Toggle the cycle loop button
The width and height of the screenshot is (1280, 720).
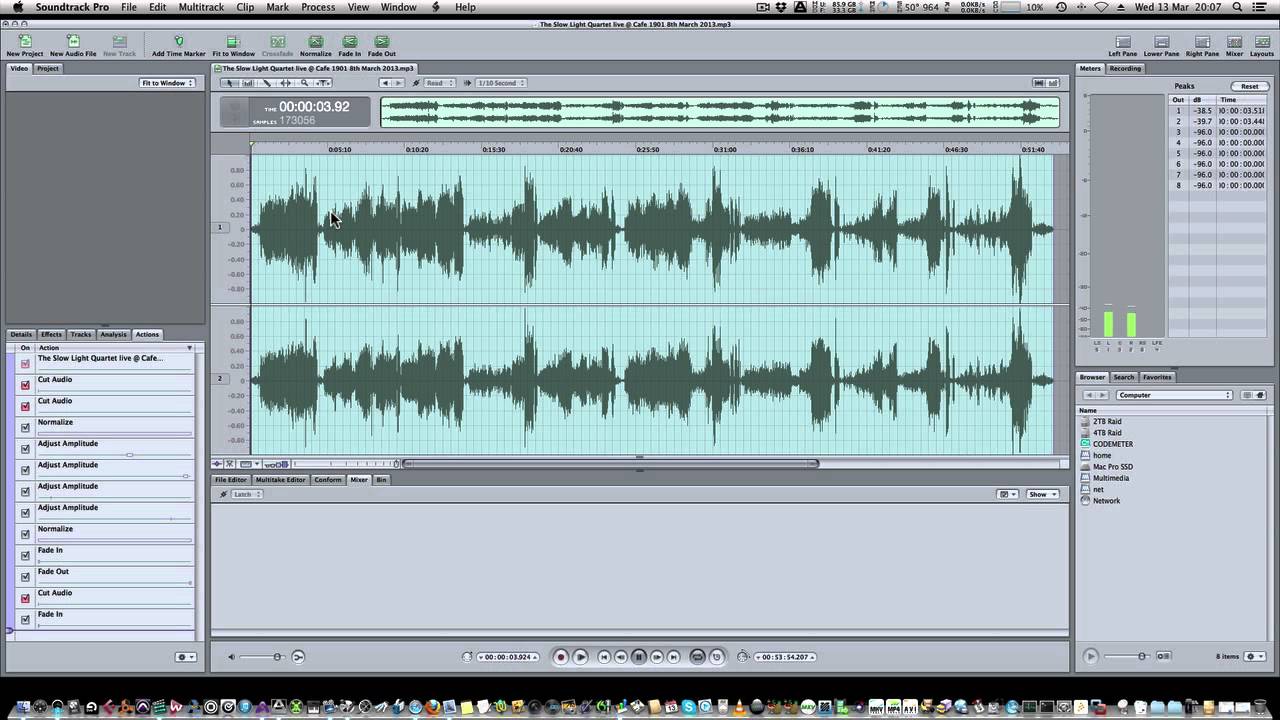pyautogui.click(x=697, y=657)
